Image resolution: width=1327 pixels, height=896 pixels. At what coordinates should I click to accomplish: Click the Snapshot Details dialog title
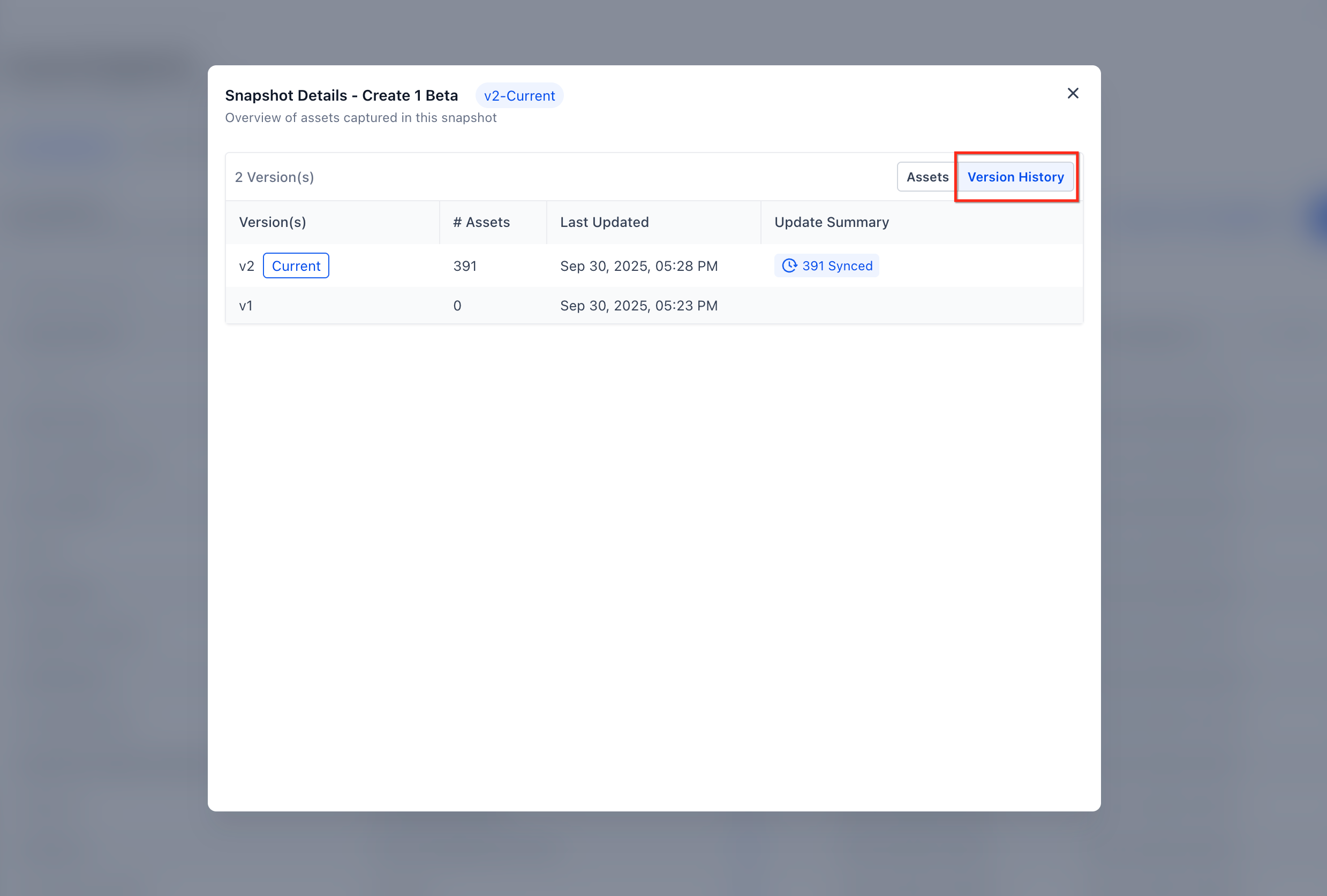341,95
